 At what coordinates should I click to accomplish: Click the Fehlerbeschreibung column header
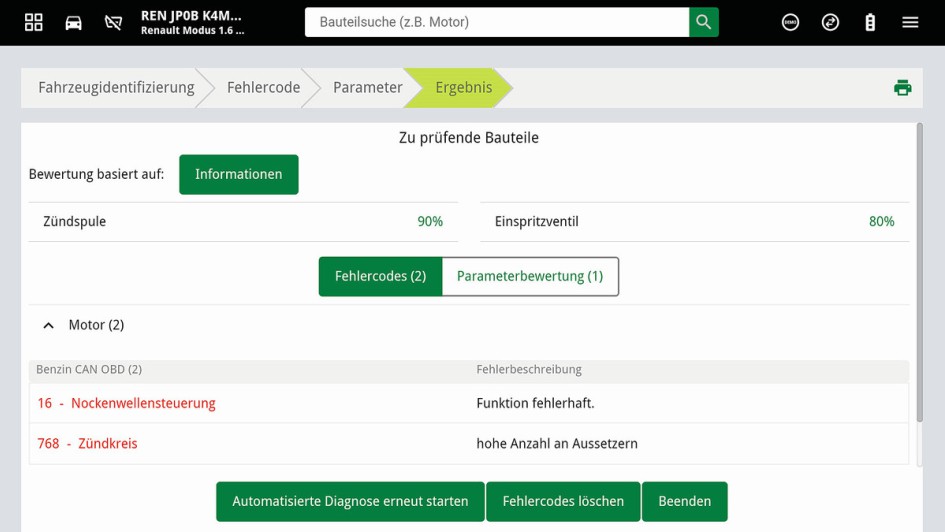coord(529,369)
